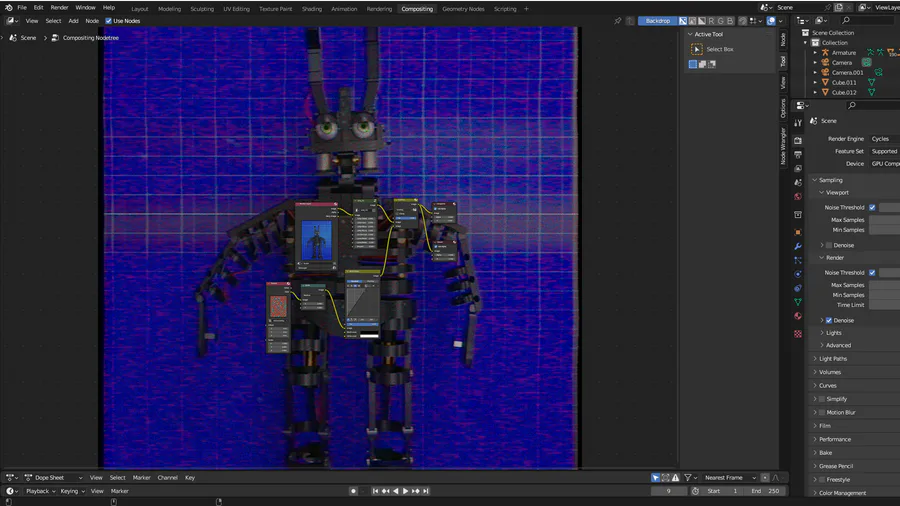Choose the Extend selection mode icon
Screen dimensions: 900x506
pos(702,64)
